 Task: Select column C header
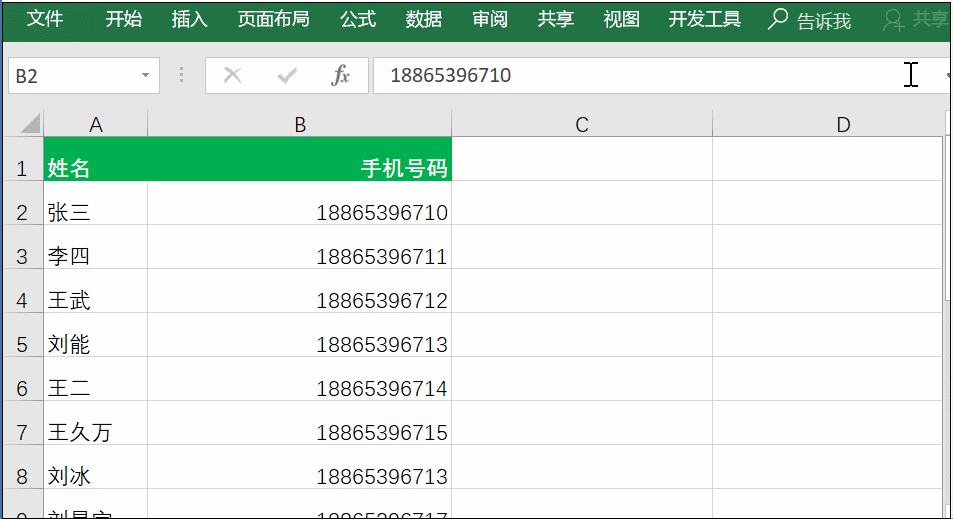click(x=582, y=124)
